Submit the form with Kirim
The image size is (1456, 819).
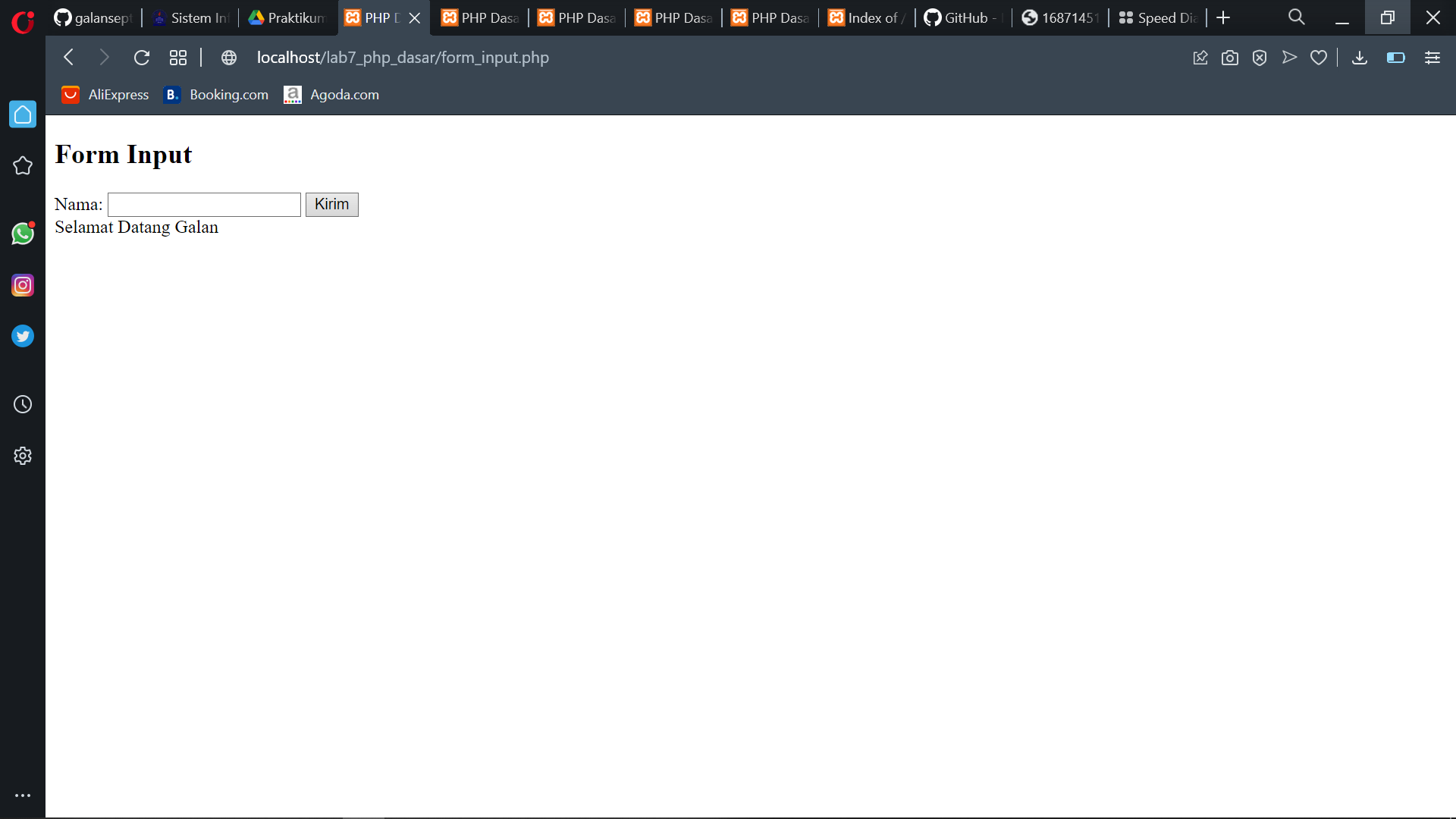(331, 204)
